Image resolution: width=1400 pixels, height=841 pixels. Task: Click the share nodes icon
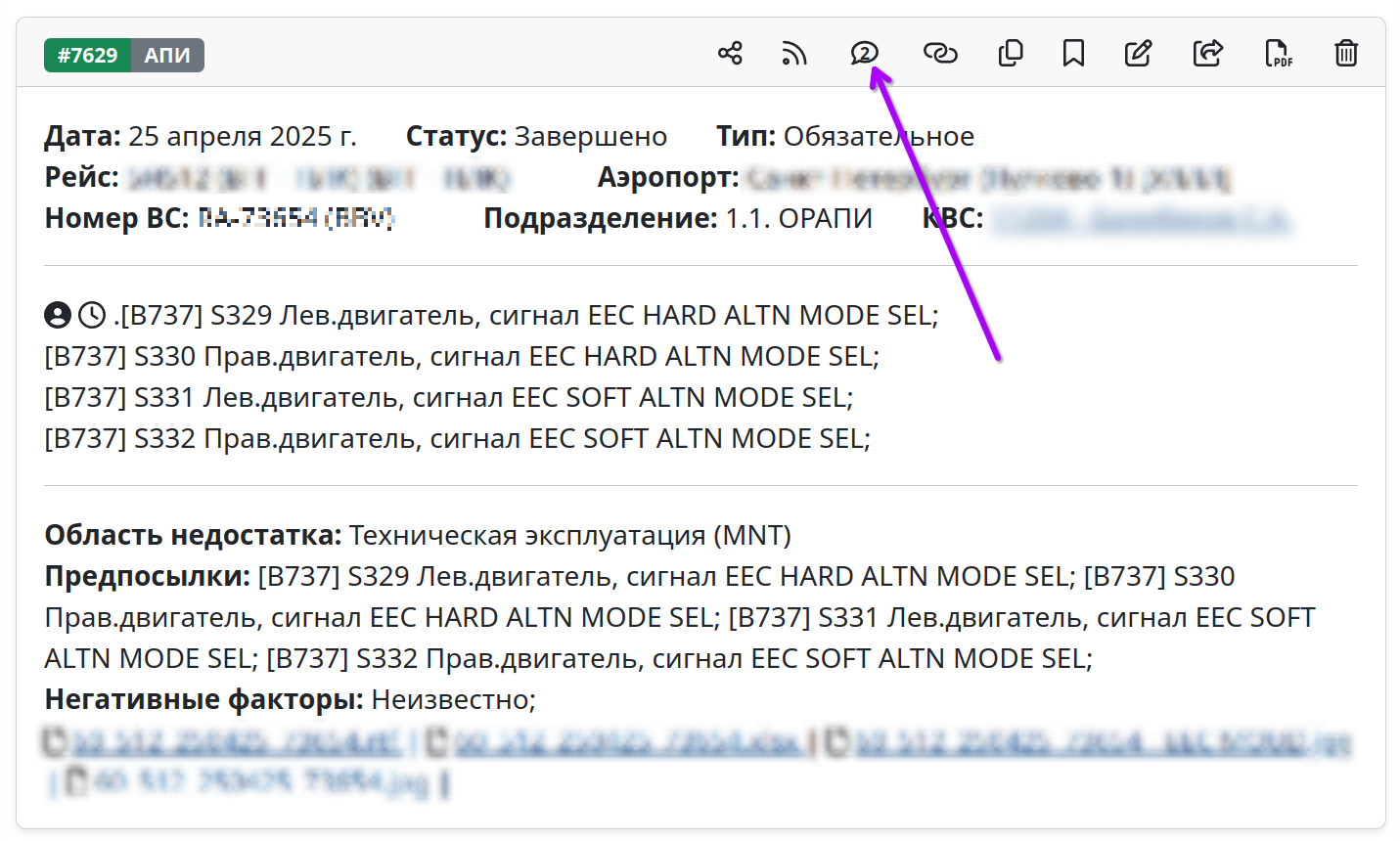coord(730,53)
